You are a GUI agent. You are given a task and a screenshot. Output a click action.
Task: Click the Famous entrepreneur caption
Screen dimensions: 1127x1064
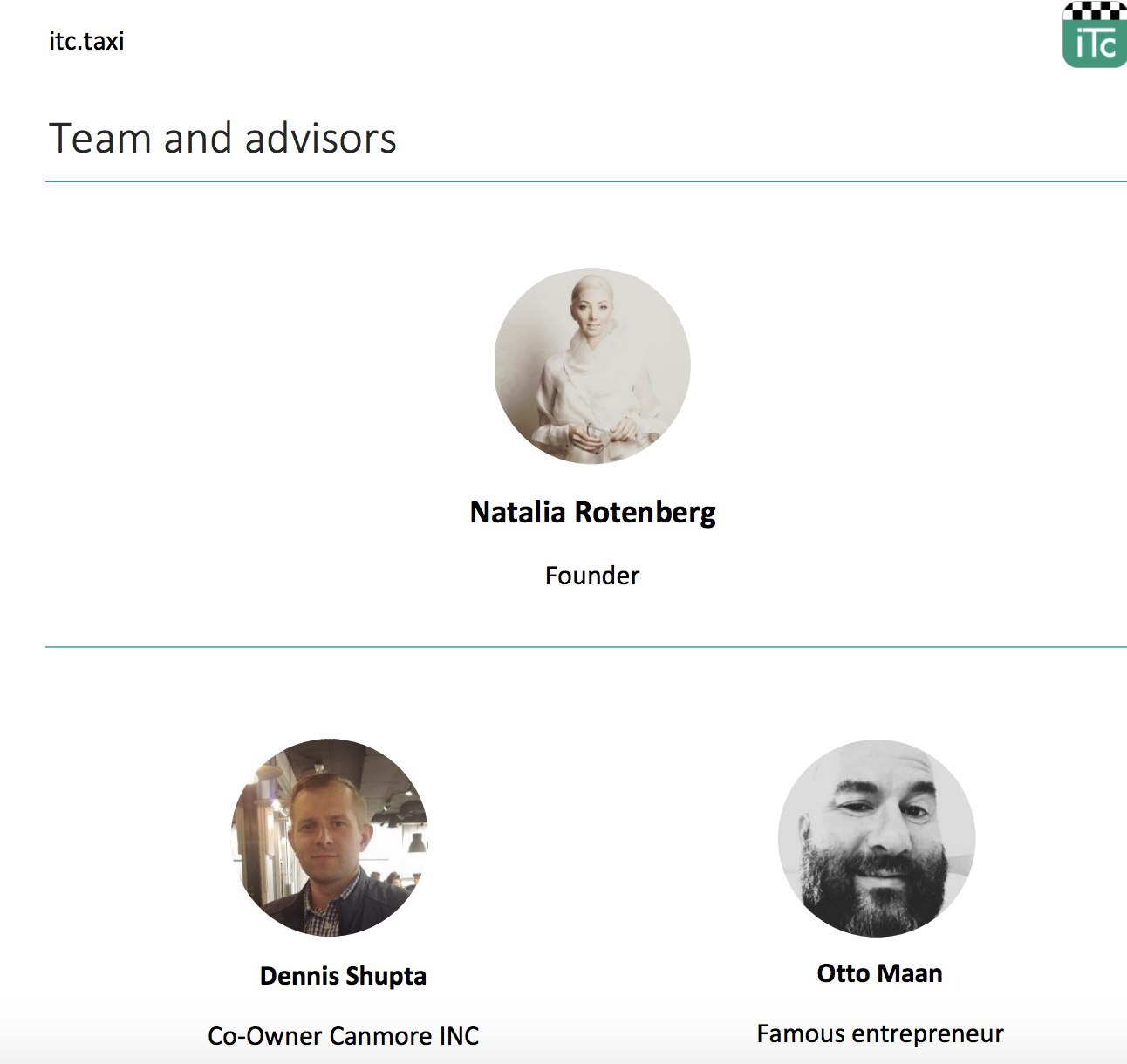[x=879, y=1034]
